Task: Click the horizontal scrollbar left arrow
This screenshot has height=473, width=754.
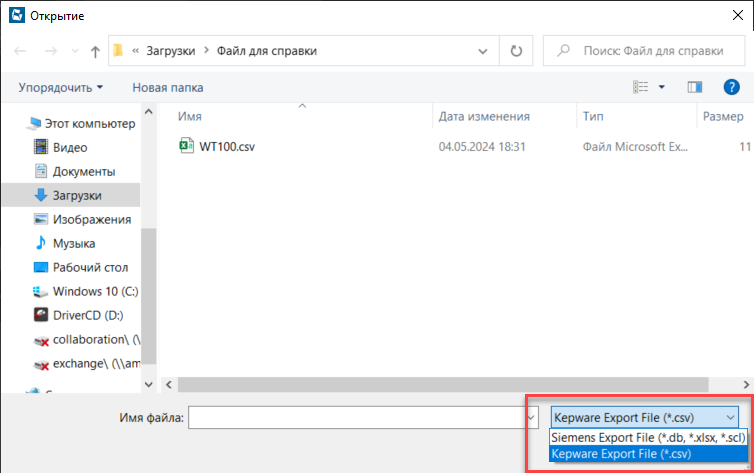Action: click(169, 385)
